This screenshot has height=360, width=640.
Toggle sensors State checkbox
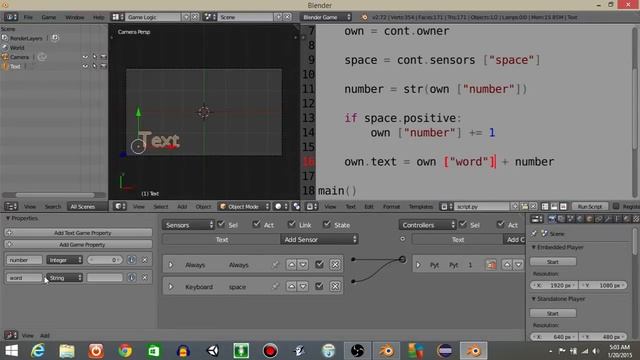(x=327, y=224)
